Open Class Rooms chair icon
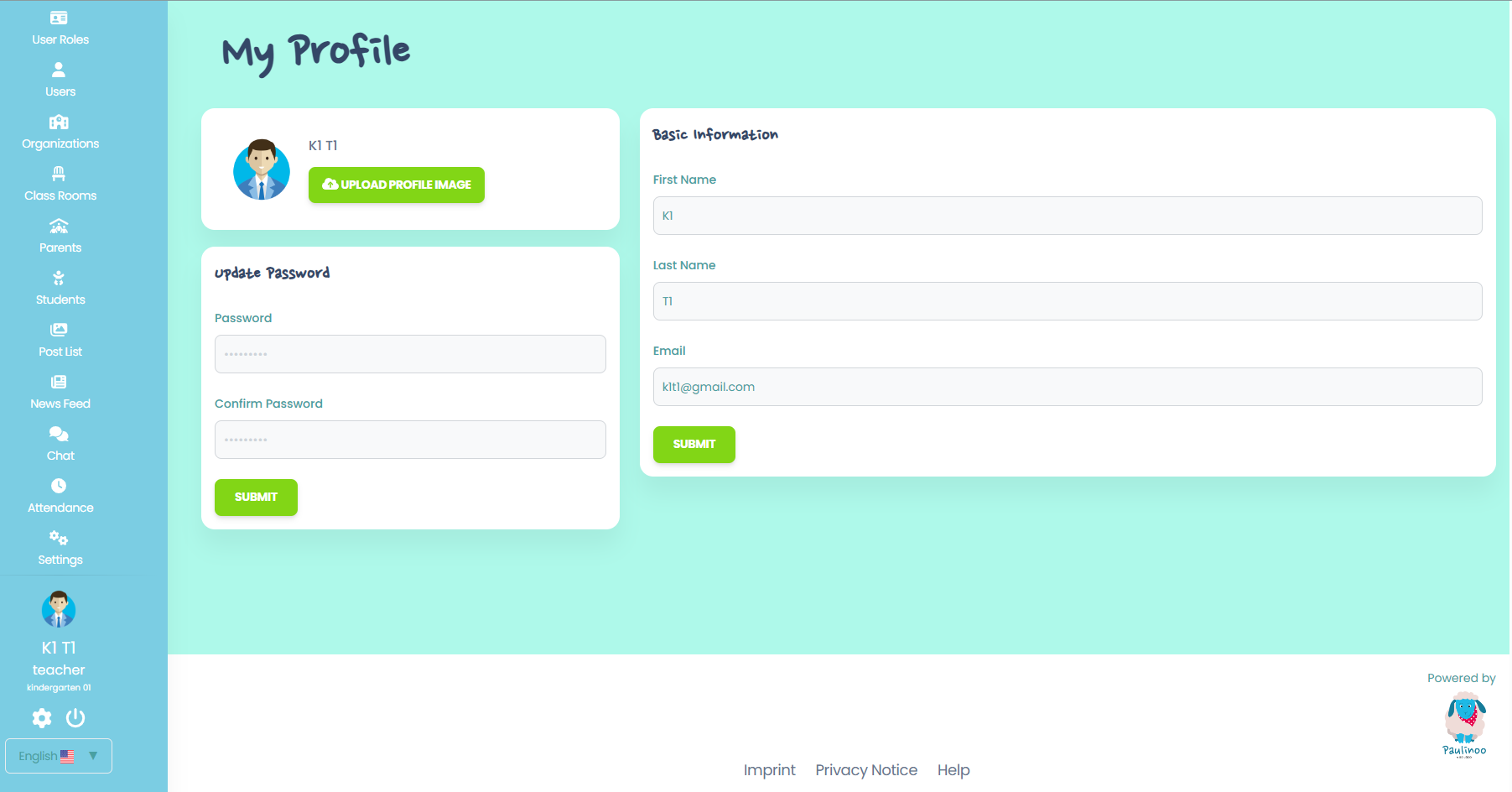 click(x=59, y=175)
